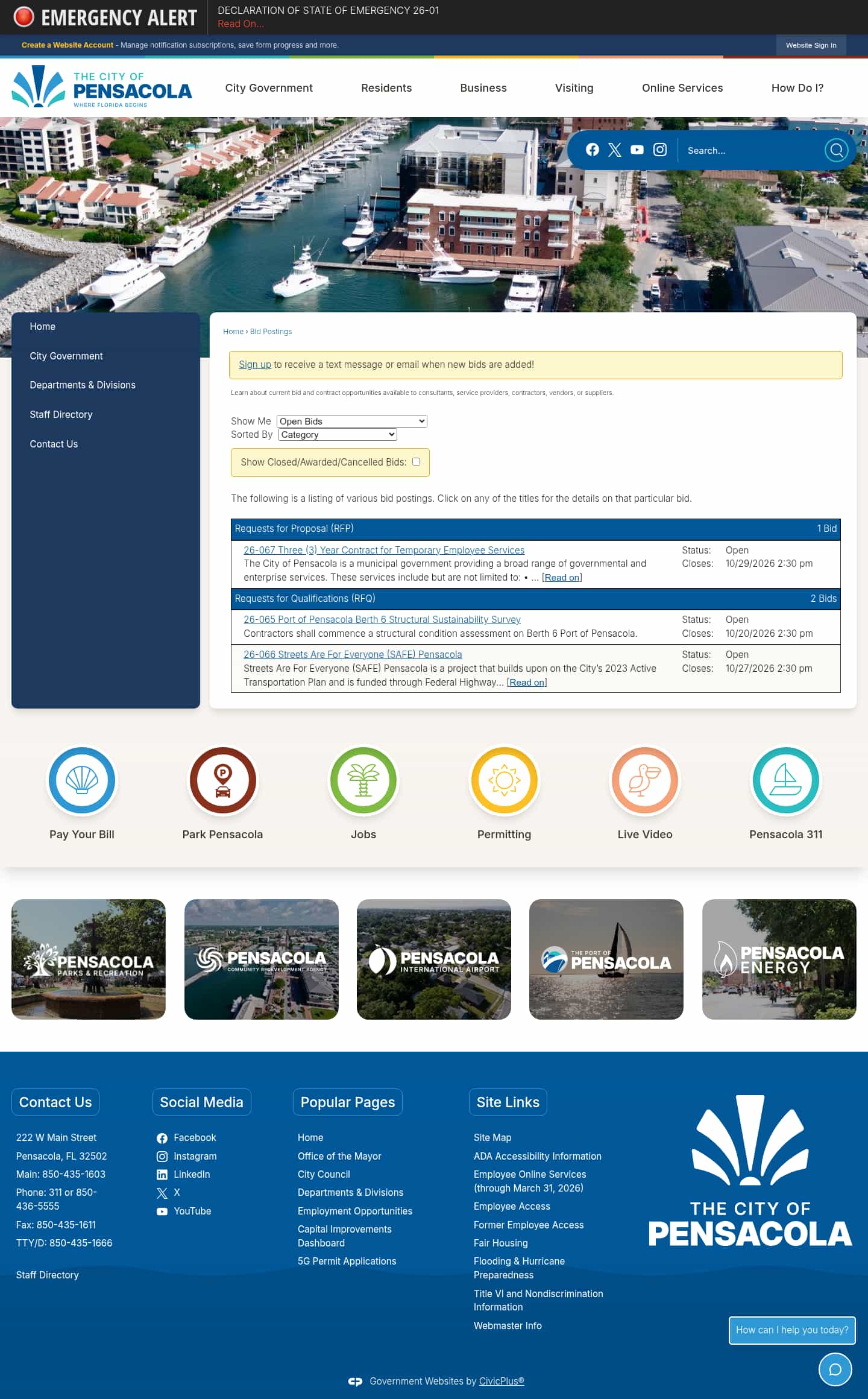
Task: Open the Pensacola Parks & Recreation thumbnail
Action: (89, 959)
